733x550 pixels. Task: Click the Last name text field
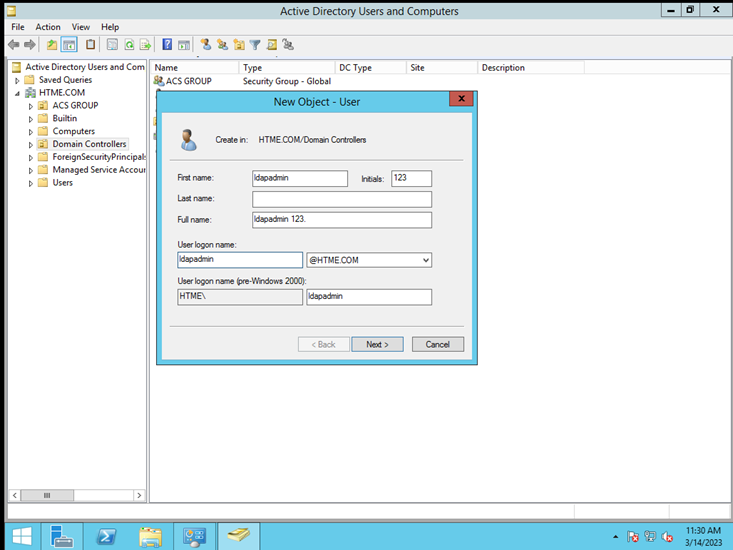click(342, 200)
